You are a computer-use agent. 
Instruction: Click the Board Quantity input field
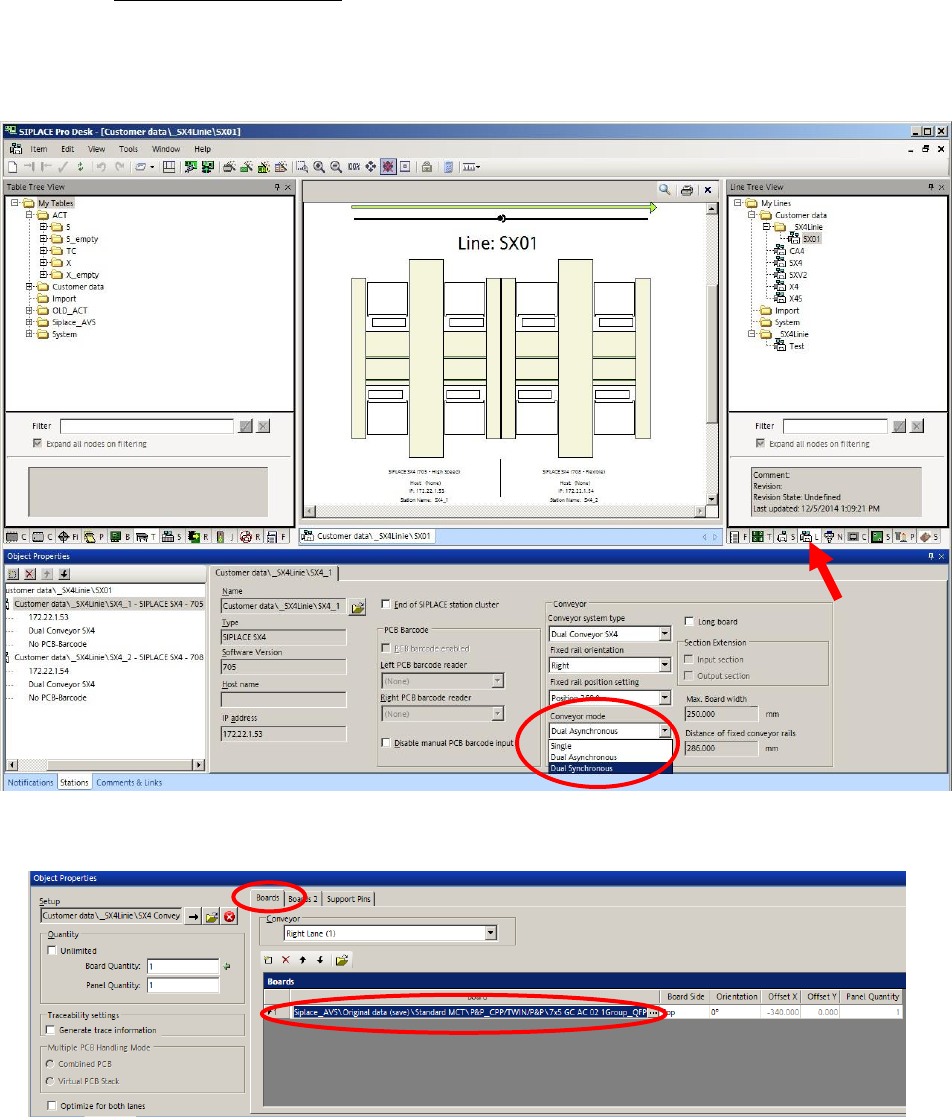pyautogui.click(x=183, y=966)
